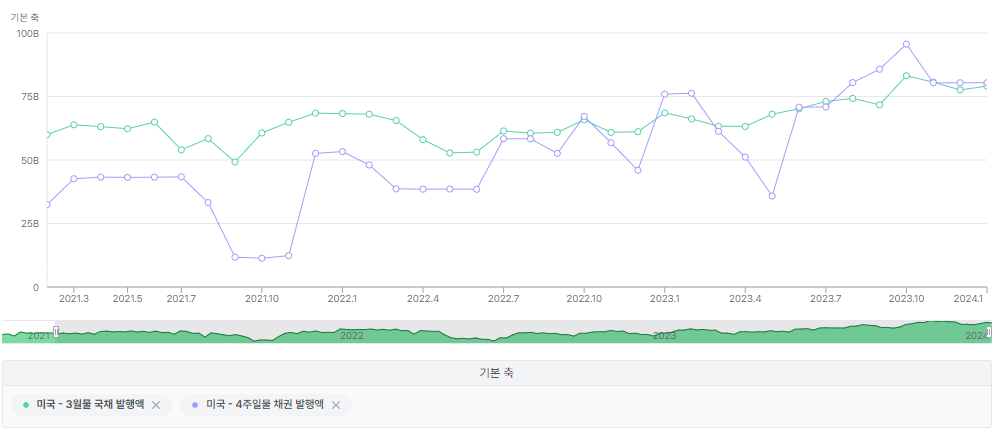Remove the 미국 - 3월물 국채 발행액 series
The height and width of the screenshot is (432, 998).
[x=156, y=405]
